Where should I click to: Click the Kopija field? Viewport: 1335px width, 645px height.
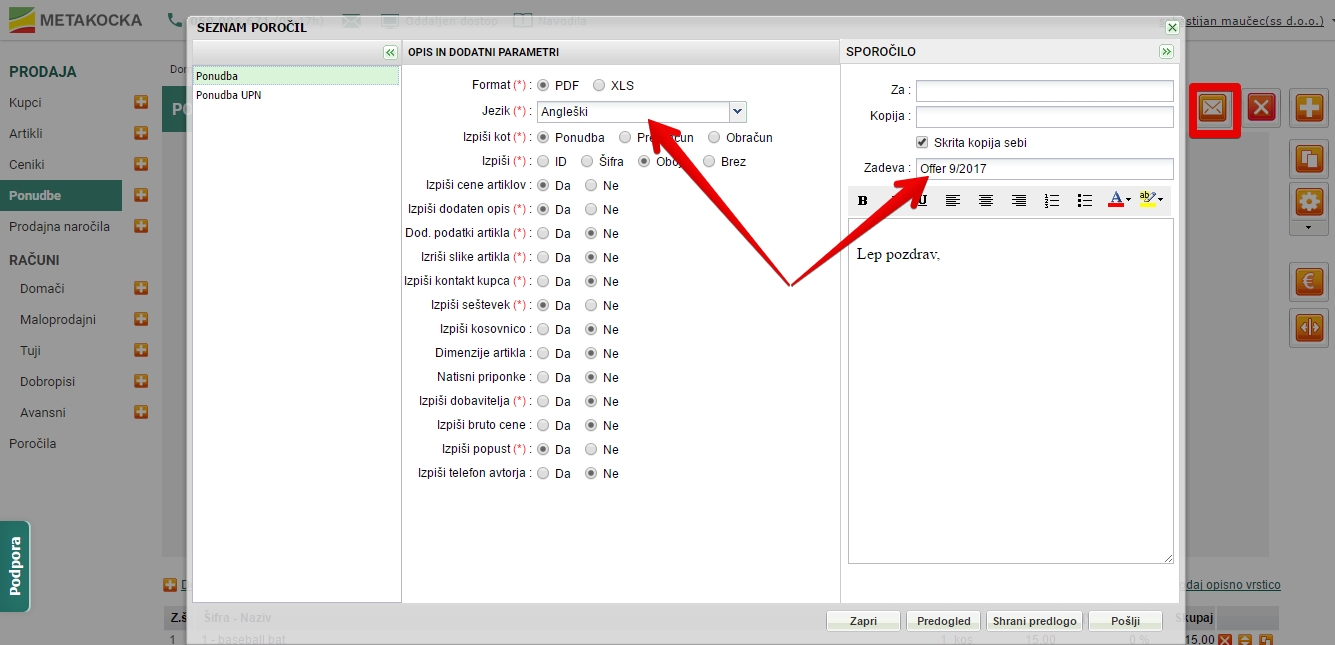(1045, 117)
